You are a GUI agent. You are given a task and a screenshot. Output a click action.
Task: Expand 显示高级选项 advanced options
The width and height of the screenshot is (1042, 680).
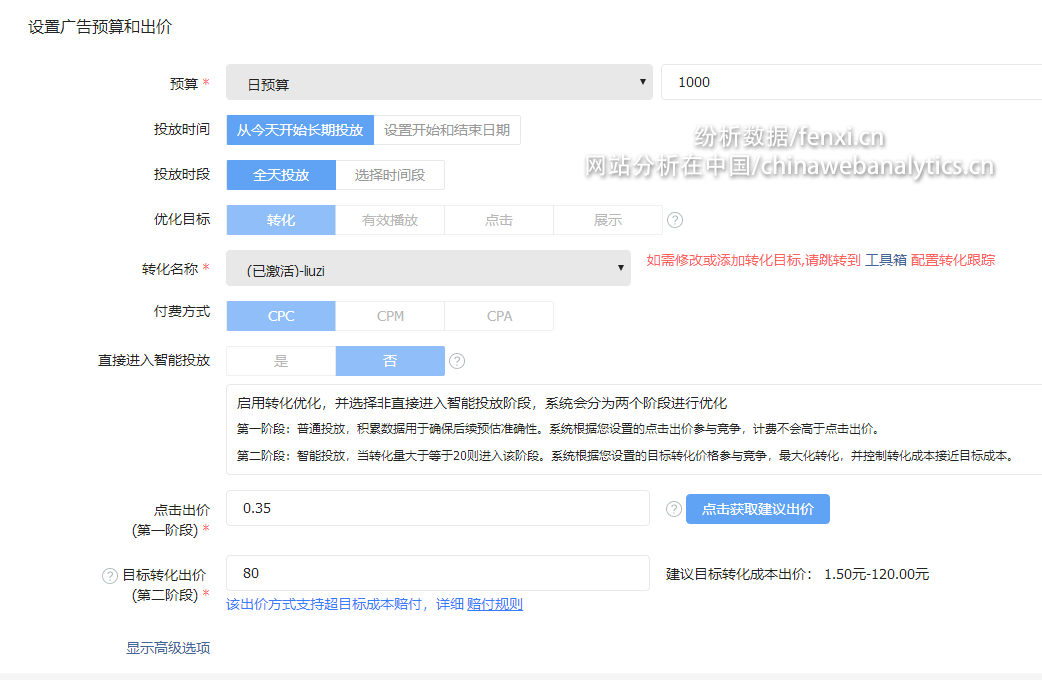168,648
